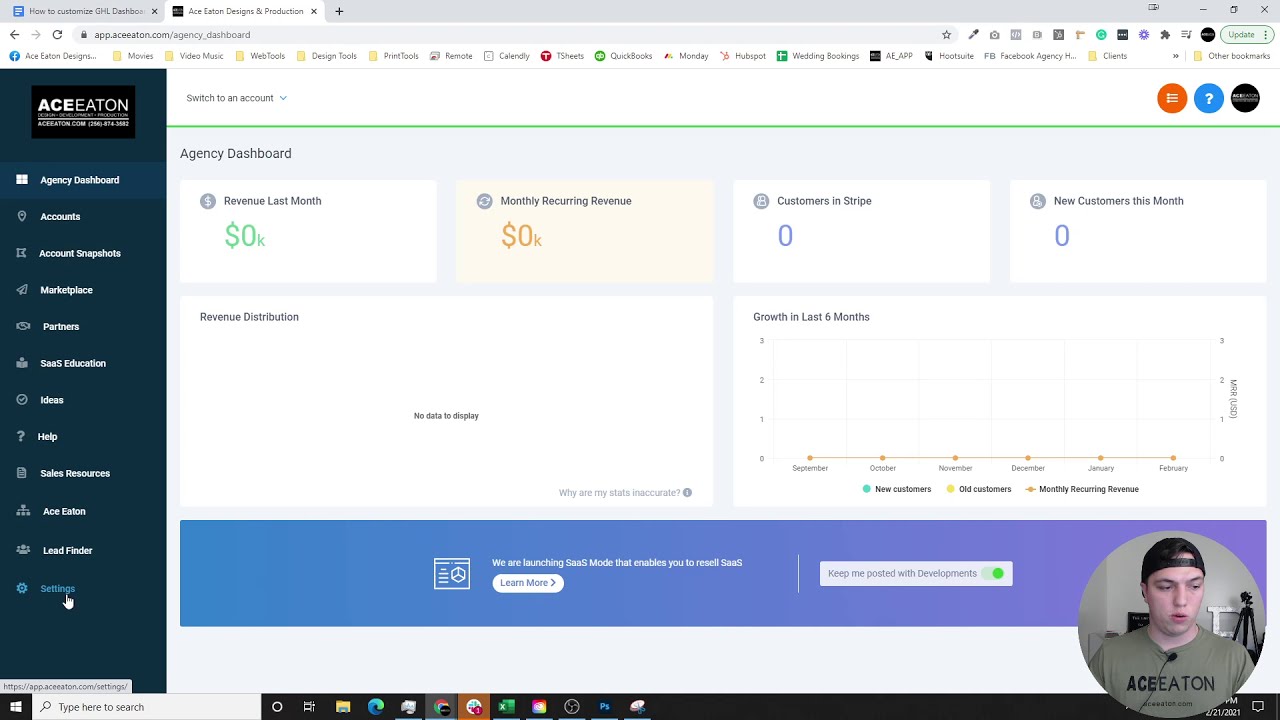Open the browser extensions puzzle piece icon
Viewport: 1280px width, 720px height.
(1164, 34)
